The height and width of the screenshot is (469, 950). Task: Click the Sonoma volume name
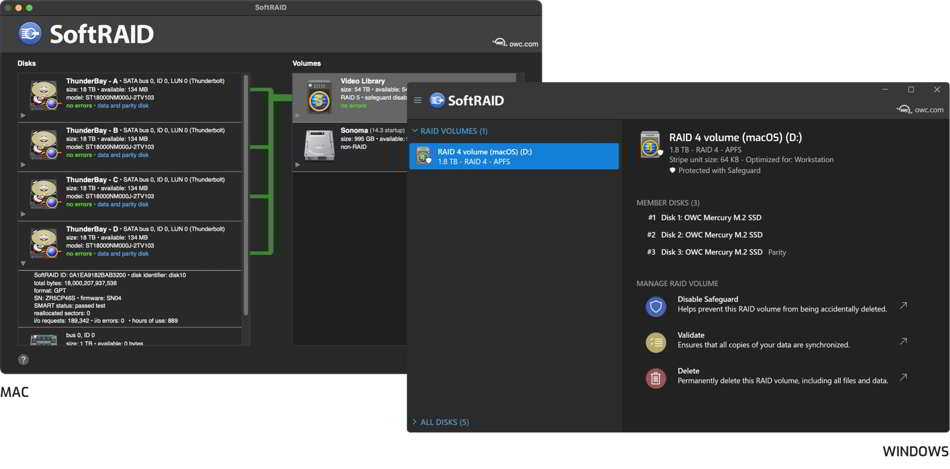(x=354, y=130)
